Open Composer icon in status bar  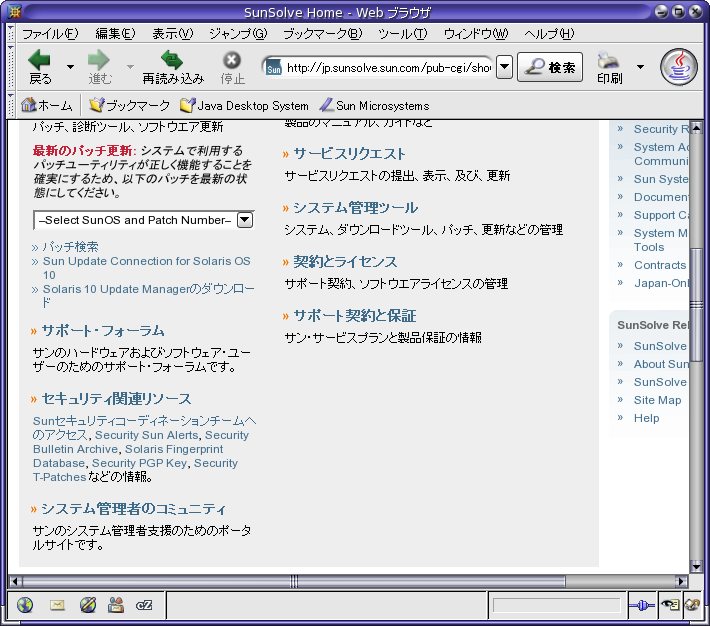(88, 605)
